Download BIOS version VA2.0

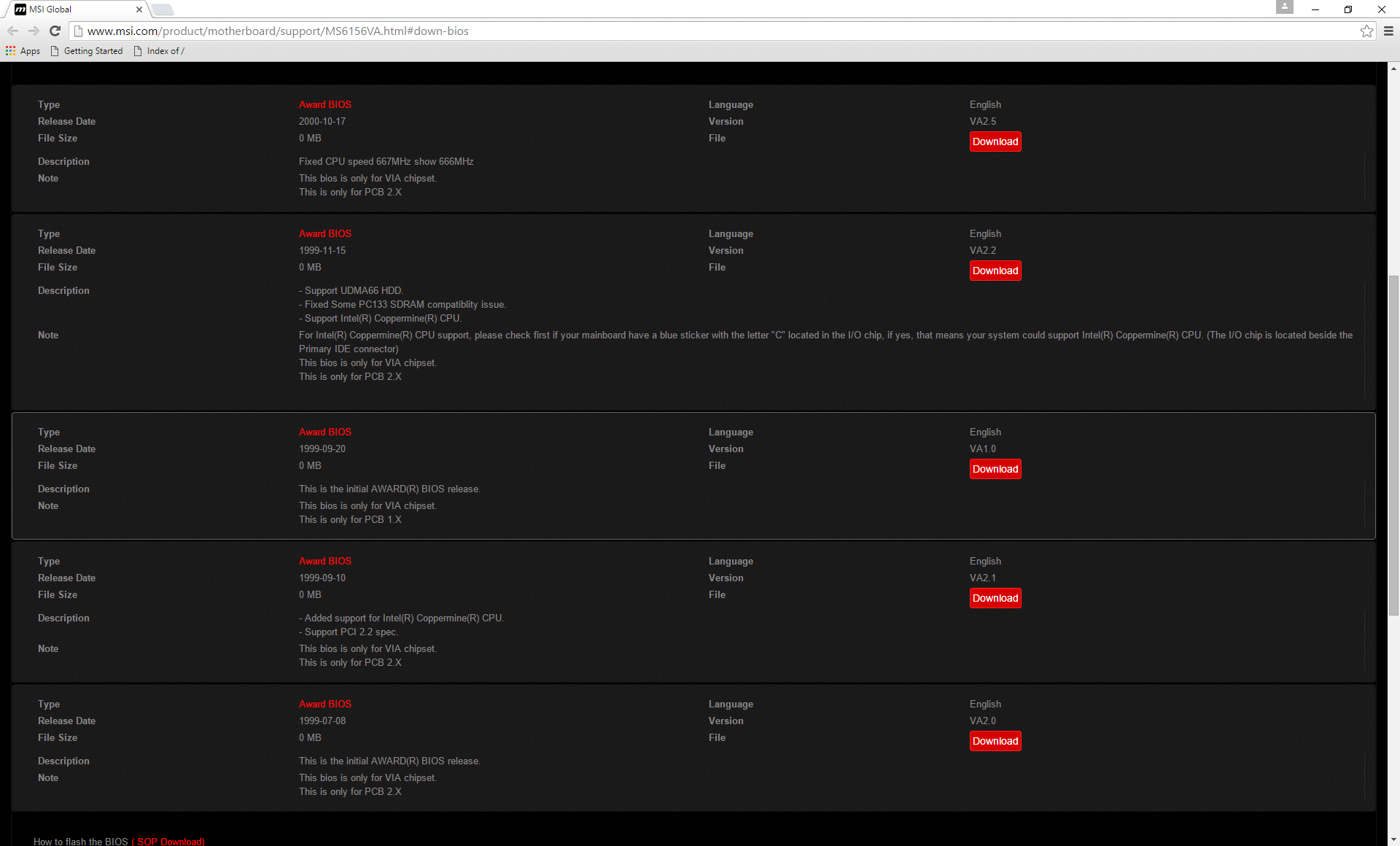coord(995,741)
